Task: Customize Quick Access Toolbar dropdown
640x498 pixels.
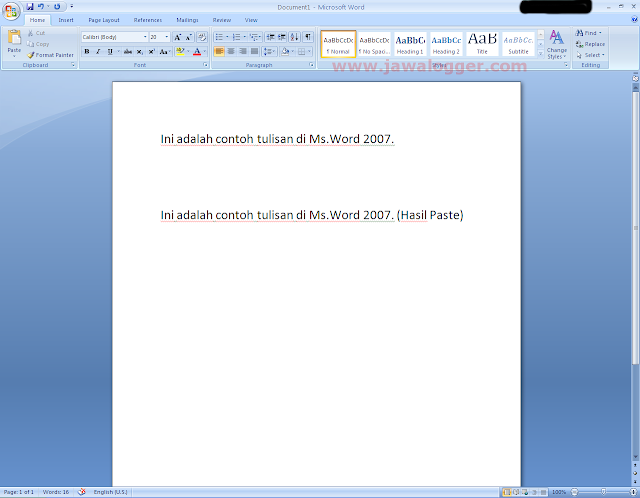Action: pos(71,7)
